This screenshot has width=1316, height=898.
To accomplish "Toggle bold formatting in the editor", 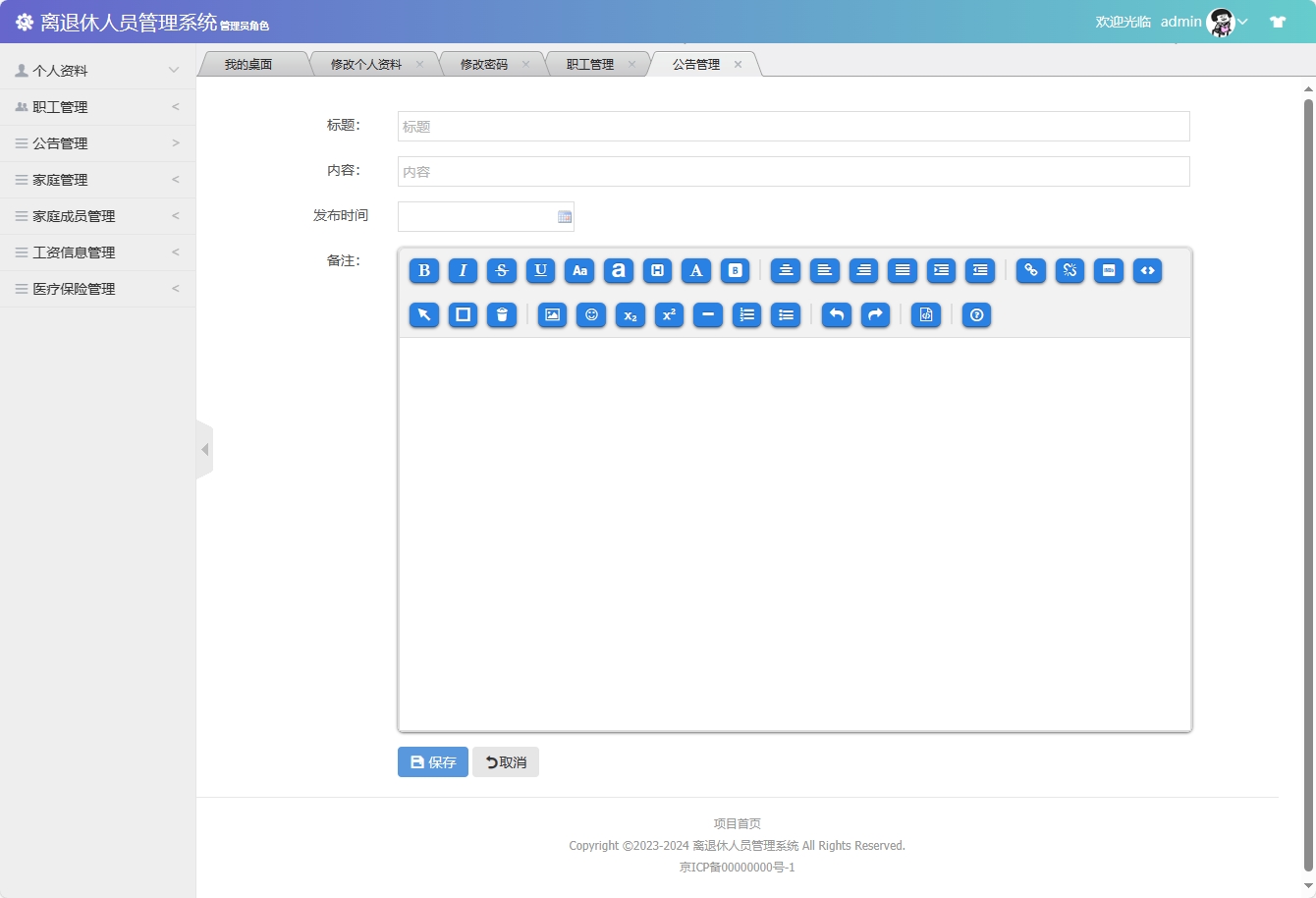I will tap(423, 271).
